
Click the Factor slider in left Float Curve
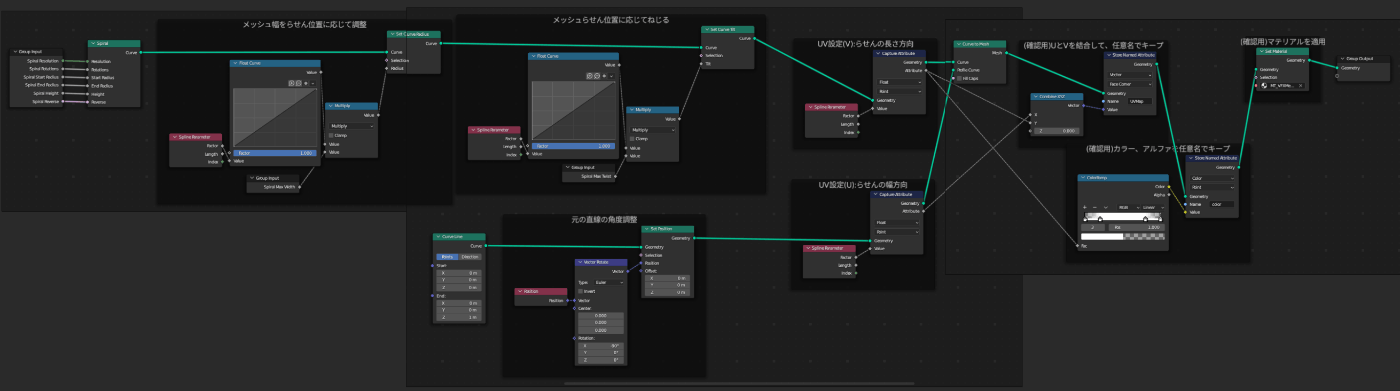click(x=274, y=153)
